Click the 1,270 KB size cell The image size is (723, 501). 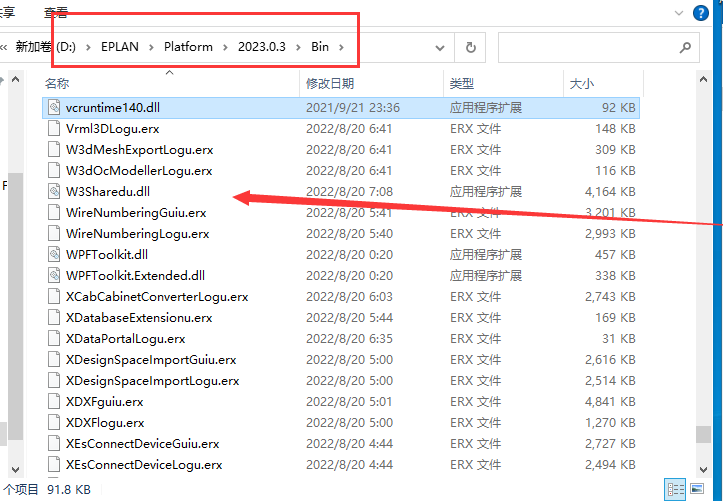point(610,423)
